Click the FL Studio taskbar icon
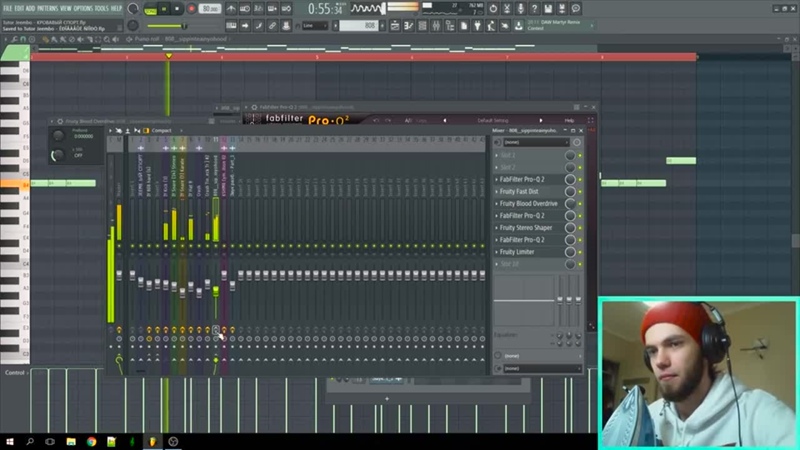 153,441
